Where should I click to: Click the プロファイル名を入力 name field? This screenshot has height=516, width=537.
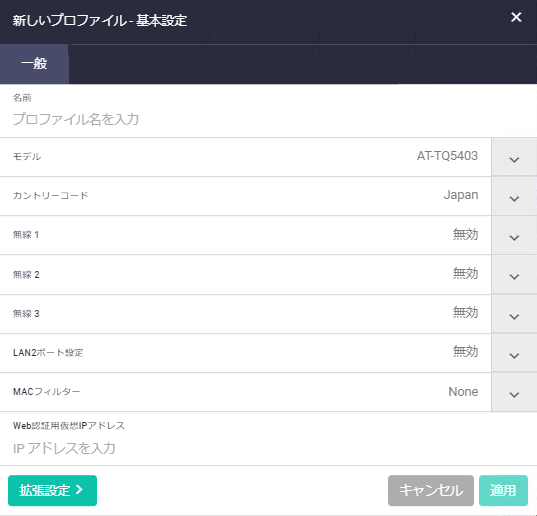tap(268, 119)
